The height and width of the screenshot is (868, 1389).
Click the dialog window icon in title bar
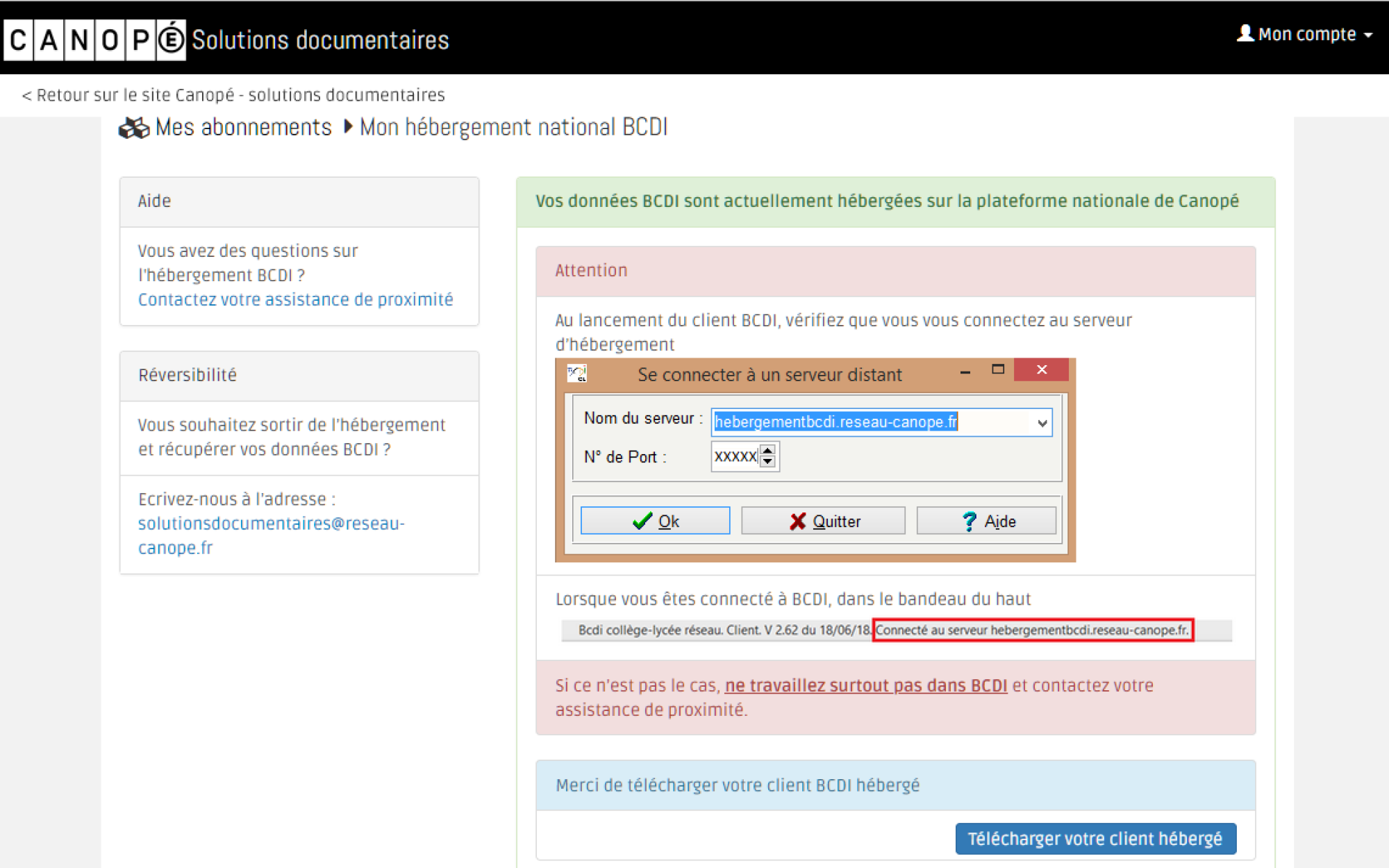click(x=577, y=374)
